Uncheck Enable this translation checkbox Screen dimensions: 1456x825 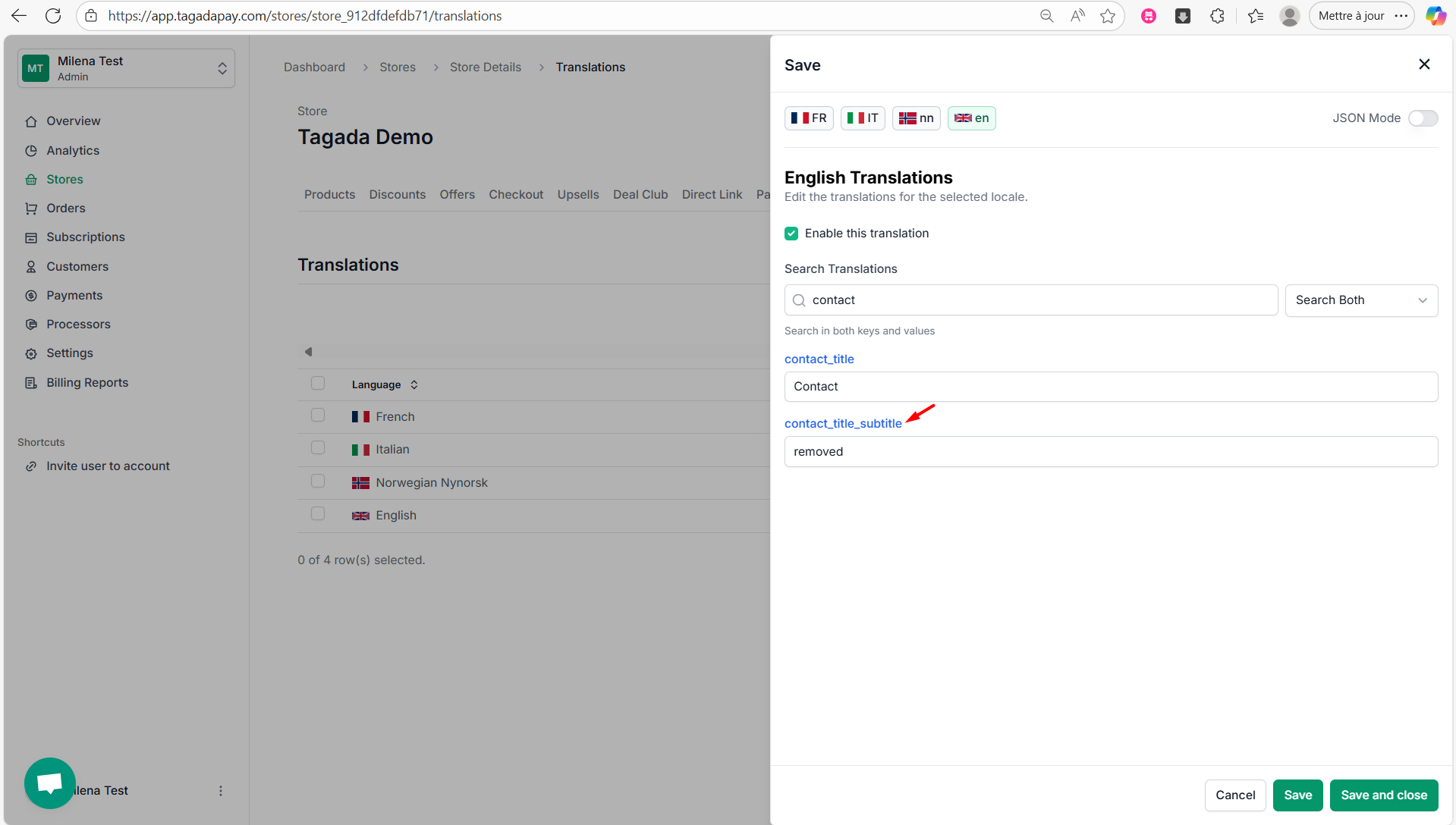tap(791, 234)
